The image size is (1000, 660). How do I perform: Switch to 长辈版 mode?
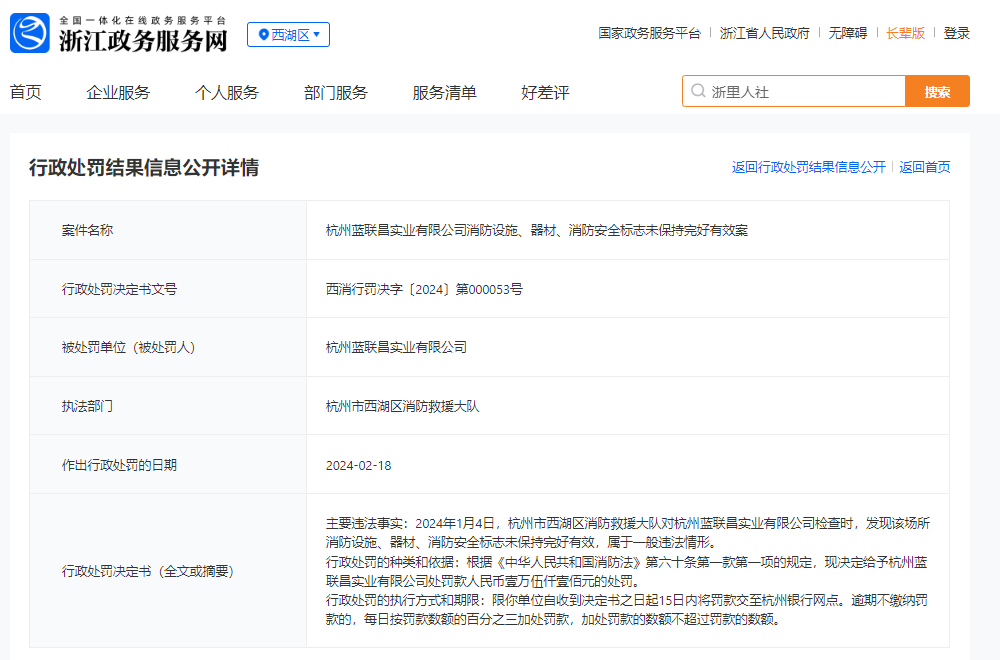click(x=906, y=33)
